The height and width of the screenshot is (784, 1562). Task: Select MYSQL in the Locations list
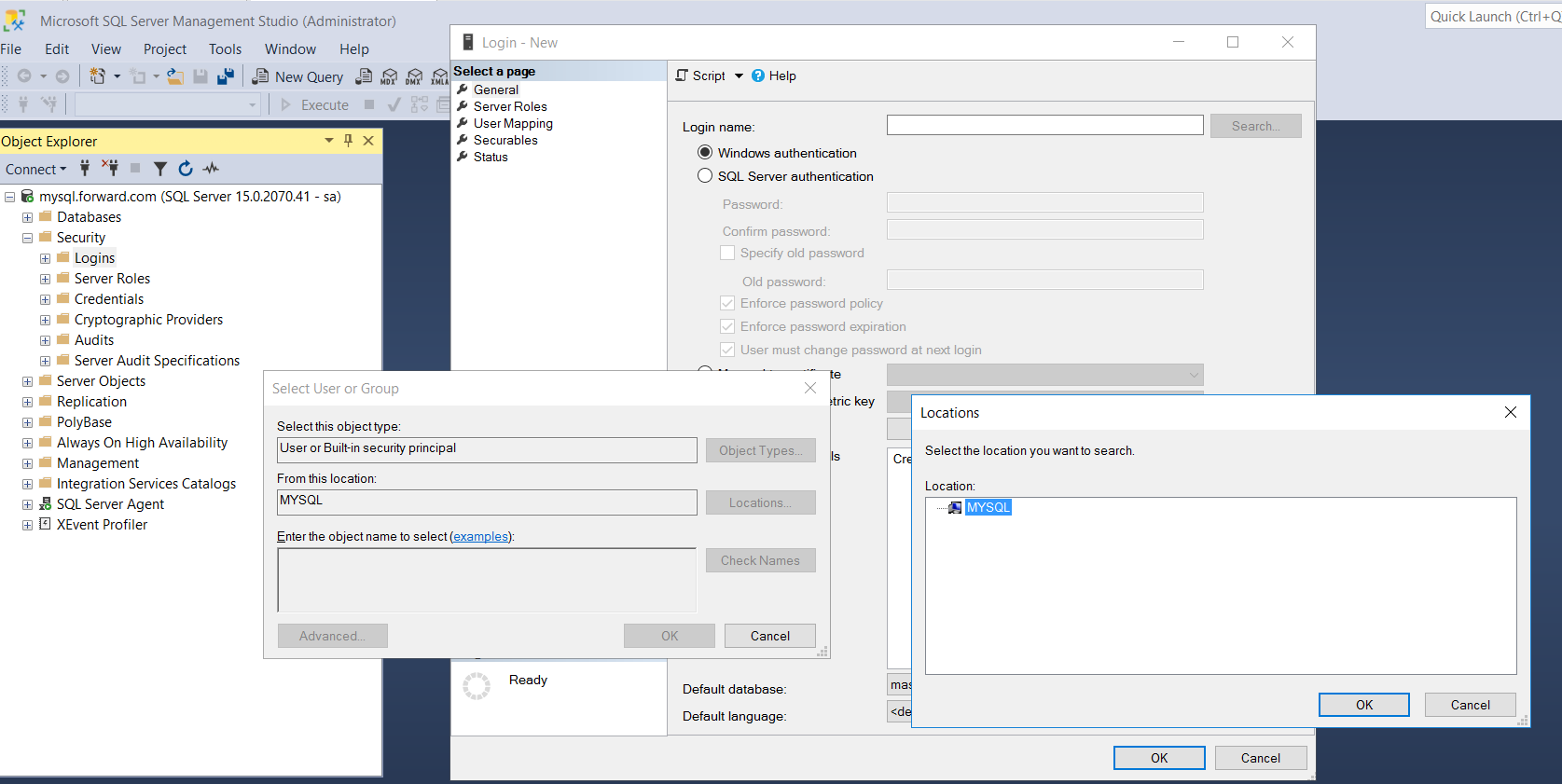pos(988,507)
